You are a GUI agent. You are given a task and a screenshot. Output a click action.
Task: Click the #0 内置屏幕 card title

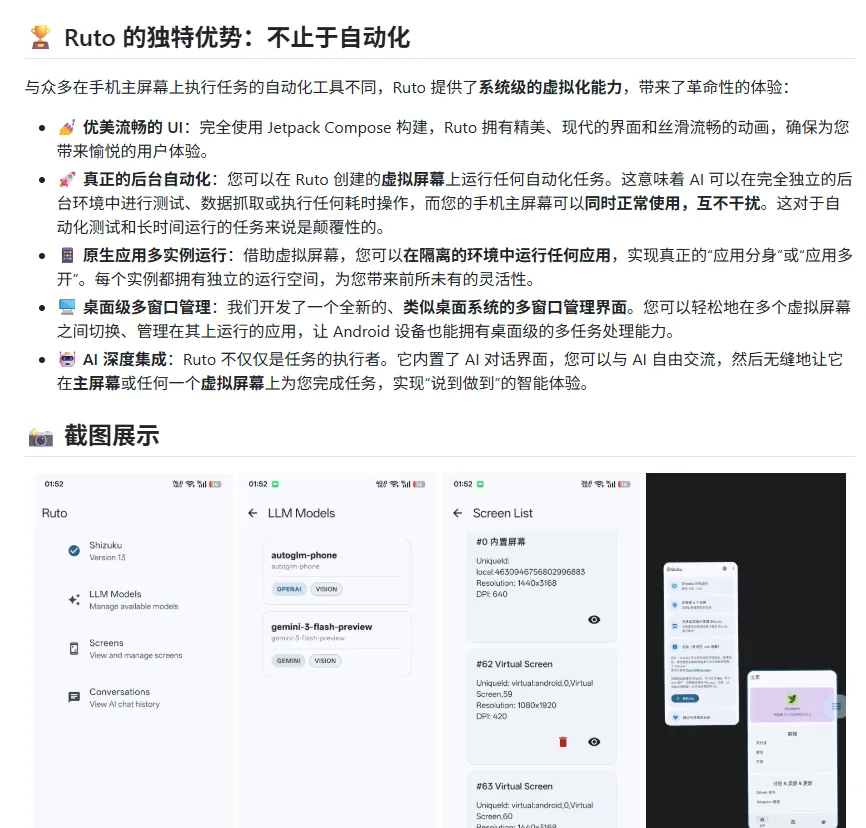tap(501, 542)
